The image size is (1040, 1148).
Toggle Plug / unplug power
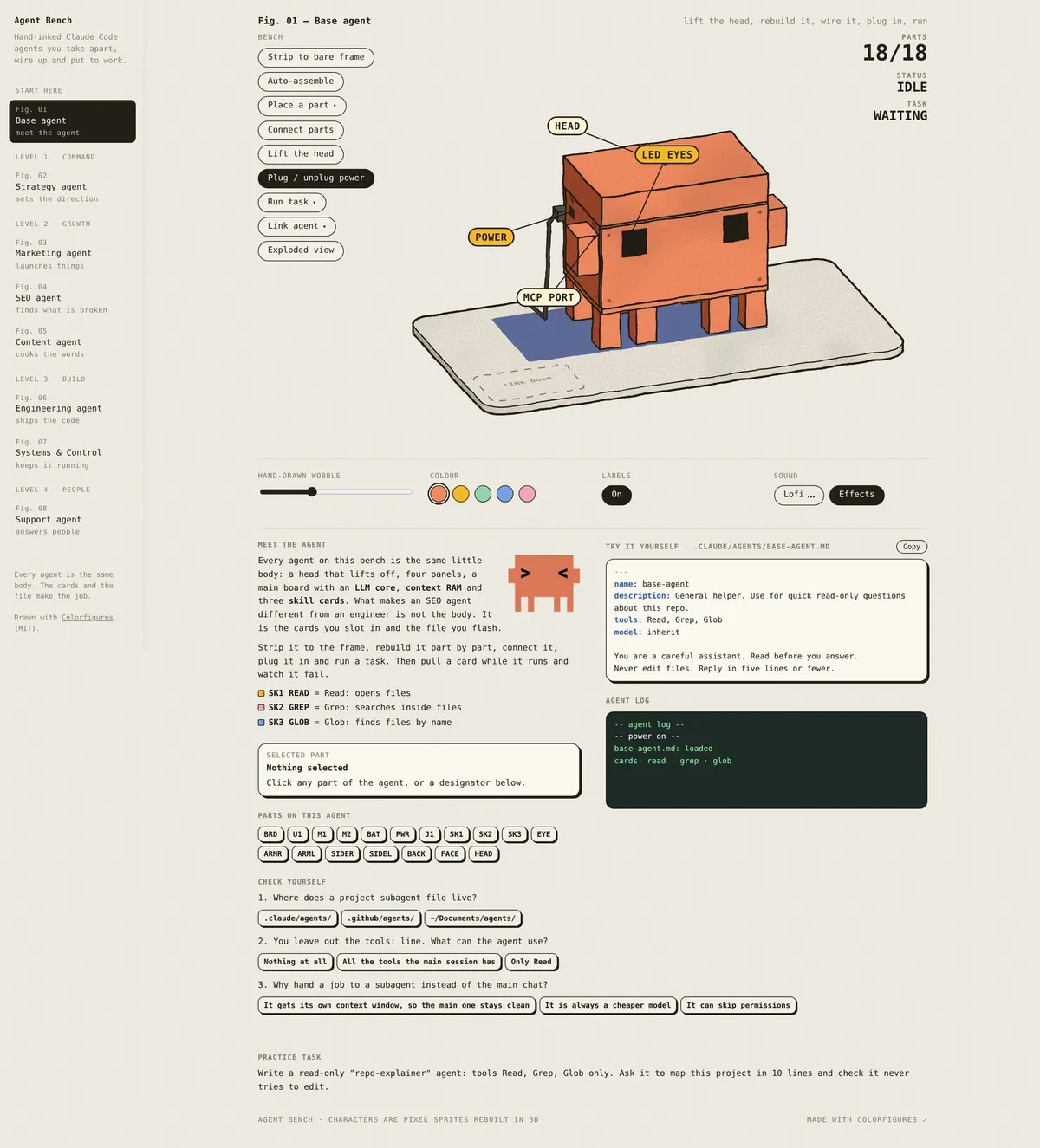316,178
